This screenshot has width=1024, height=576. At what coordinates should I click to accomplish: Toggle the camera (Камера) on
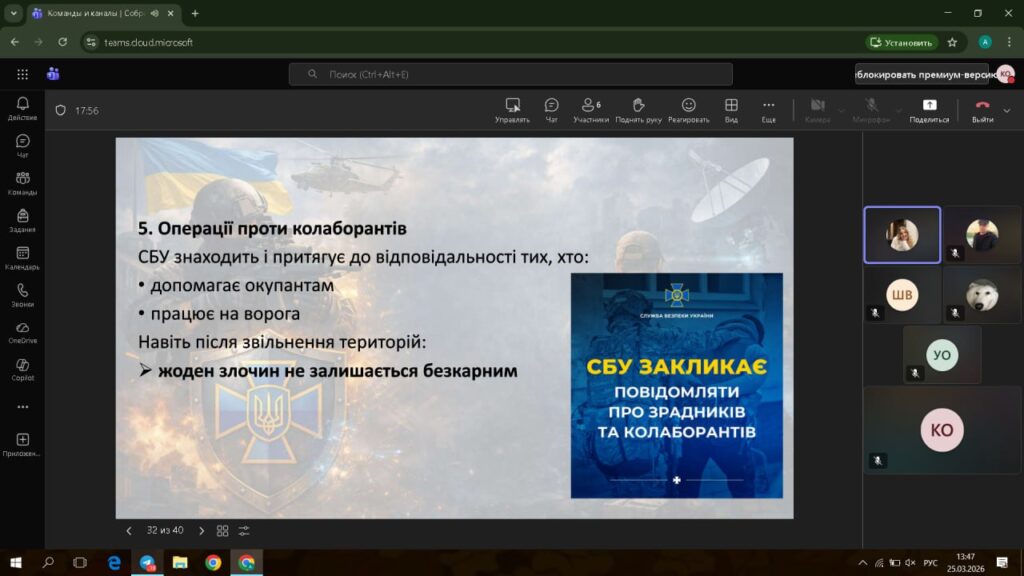[817, 109]
